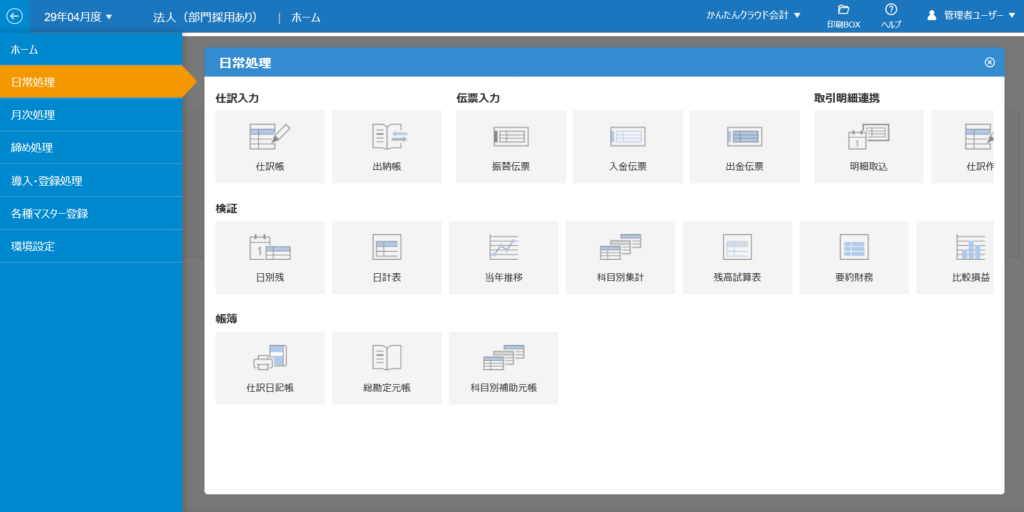This screenshot has height=512, width=1024.
Task: Click the ホーム breadcrumb in header
Action: point(306,18)
